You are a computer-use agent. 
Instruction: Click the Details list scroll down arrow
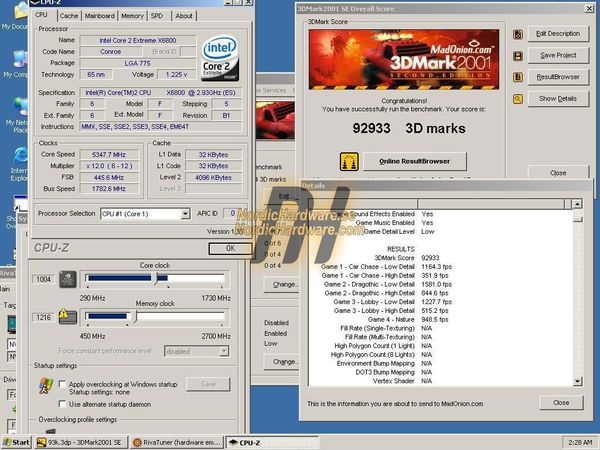pyautogui.click(x=577, y=381)
